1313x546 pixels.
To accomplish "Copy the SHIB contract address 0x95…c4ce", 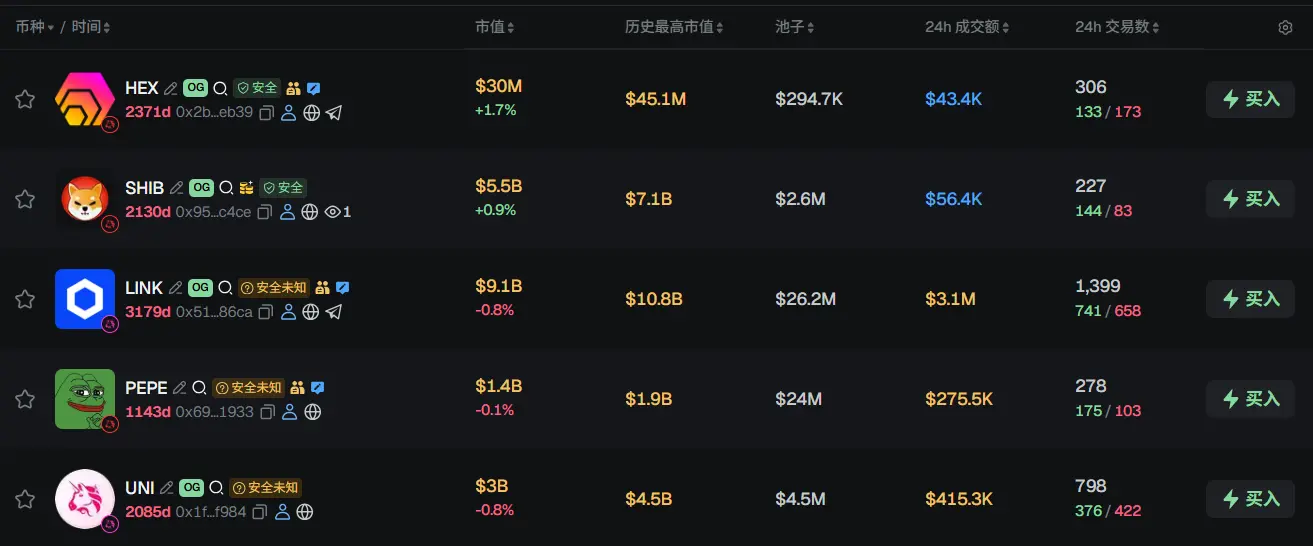I will click(265, 212).
